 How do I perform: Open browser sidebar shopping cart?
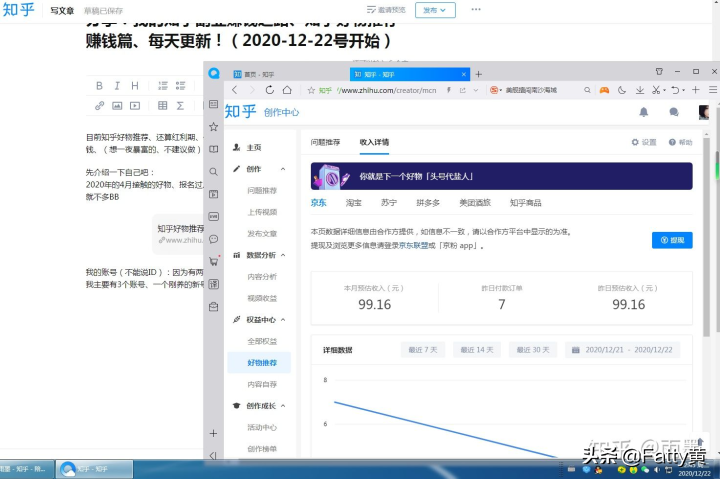coord(214,262)
